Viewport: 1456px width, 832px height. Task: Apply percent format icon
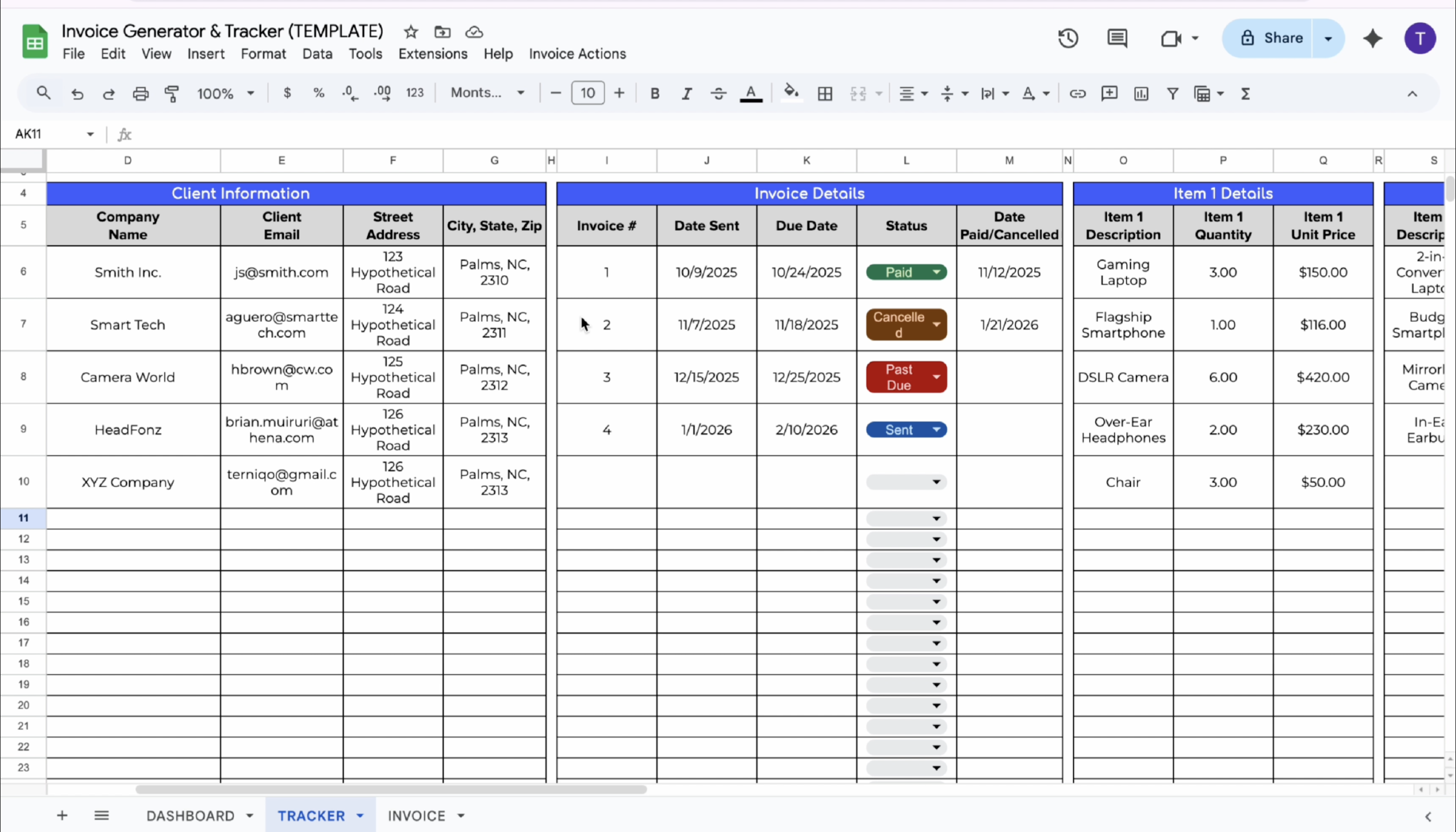tap(318, 93)
